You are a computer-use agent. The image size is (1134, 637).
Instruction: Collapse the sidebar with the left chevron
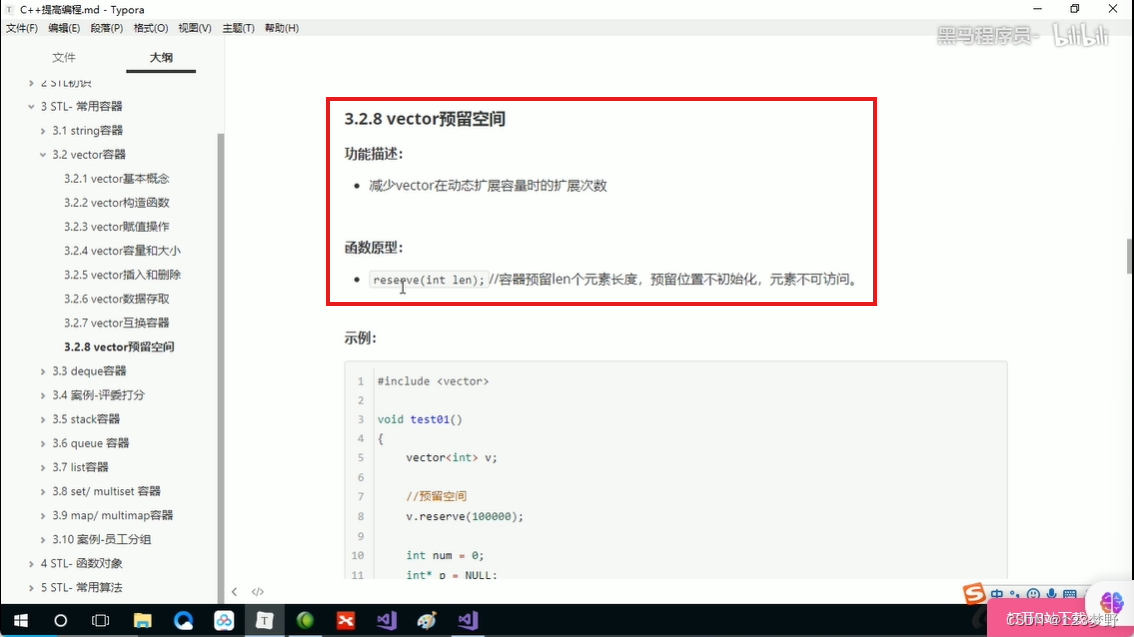[x=235, y=591]
